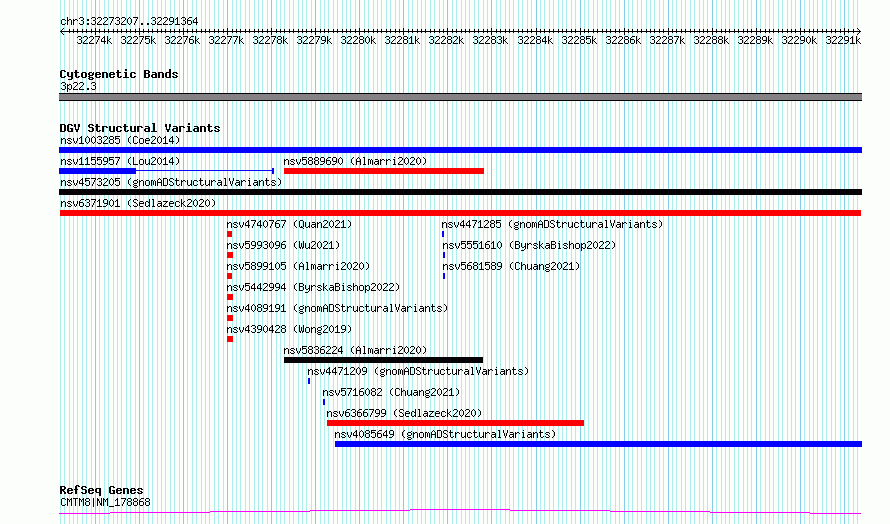Viewport: 890px width, 524px height.
Task: Click the right arrow of the ruler
Action: coord(859,31)
